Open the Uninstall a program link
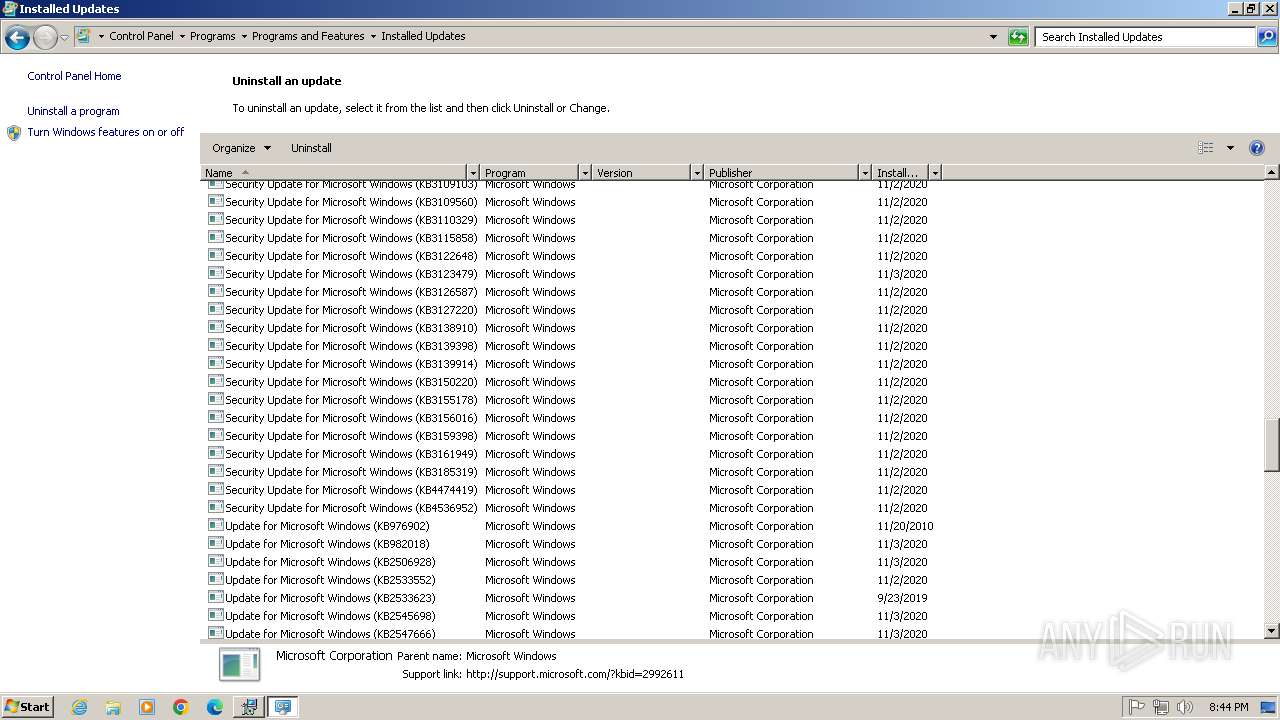This screenshot has width=1280, height=720. (x=73, y=111)
